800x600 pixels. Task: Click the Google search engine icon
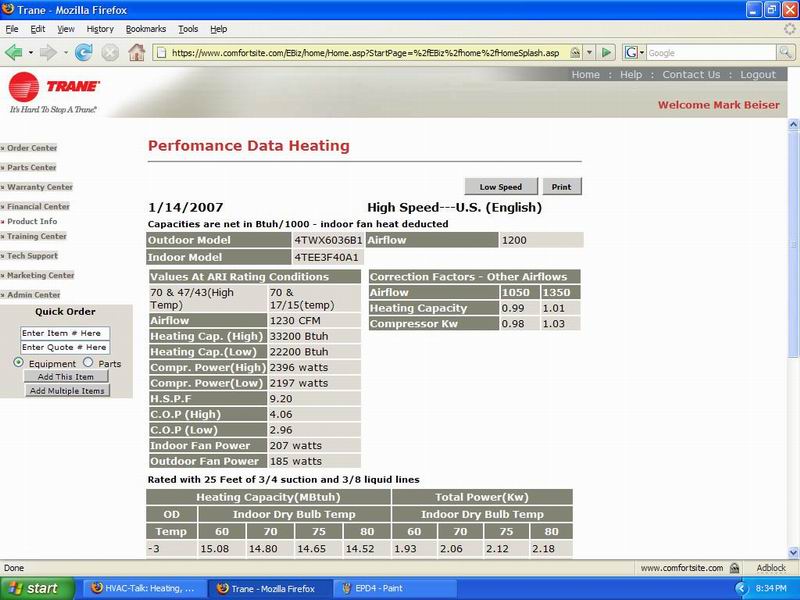(x=633, y=52)
